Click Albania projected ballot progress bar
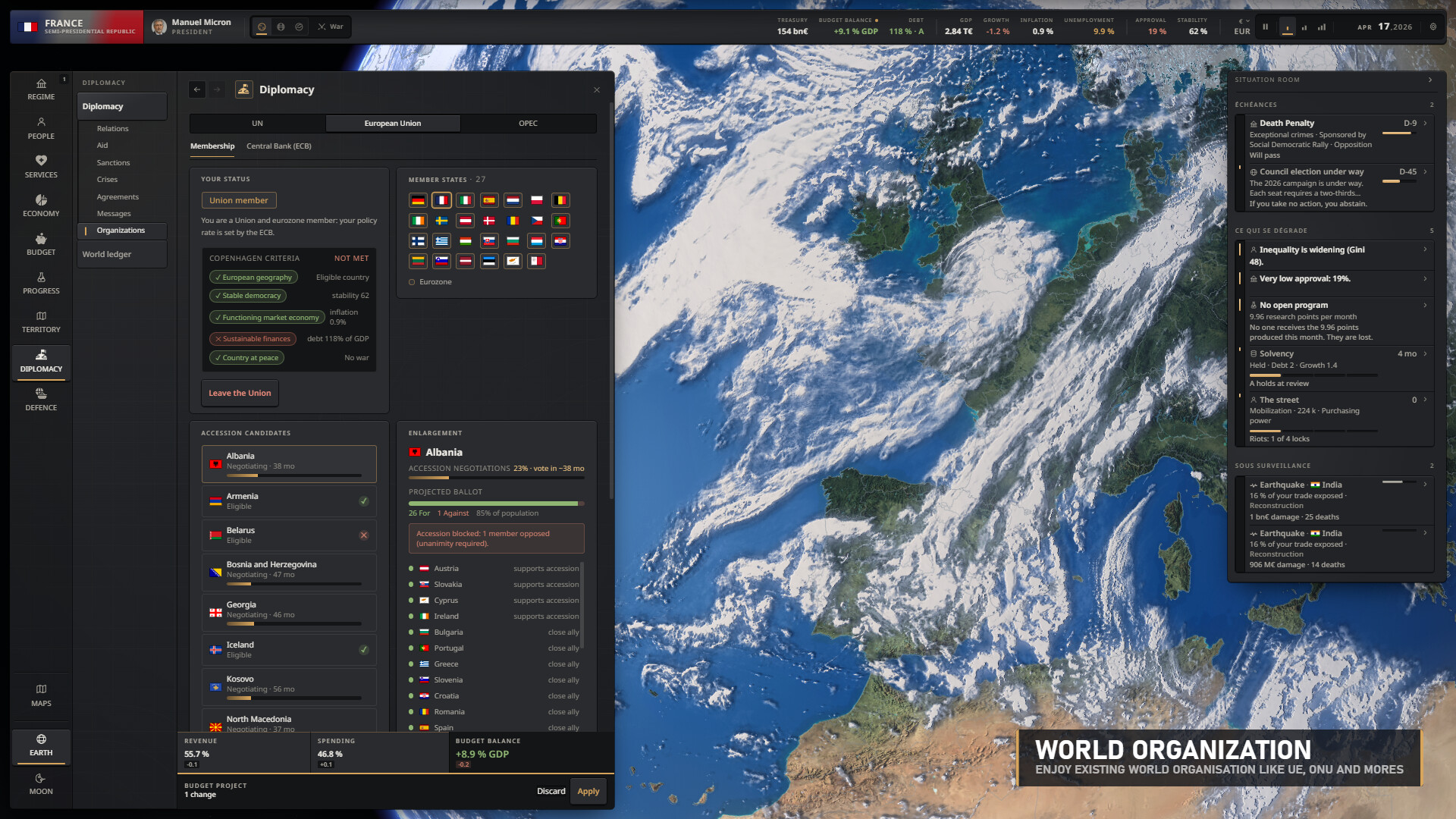Screen dimensions: 1456x819 click(497, 504)
